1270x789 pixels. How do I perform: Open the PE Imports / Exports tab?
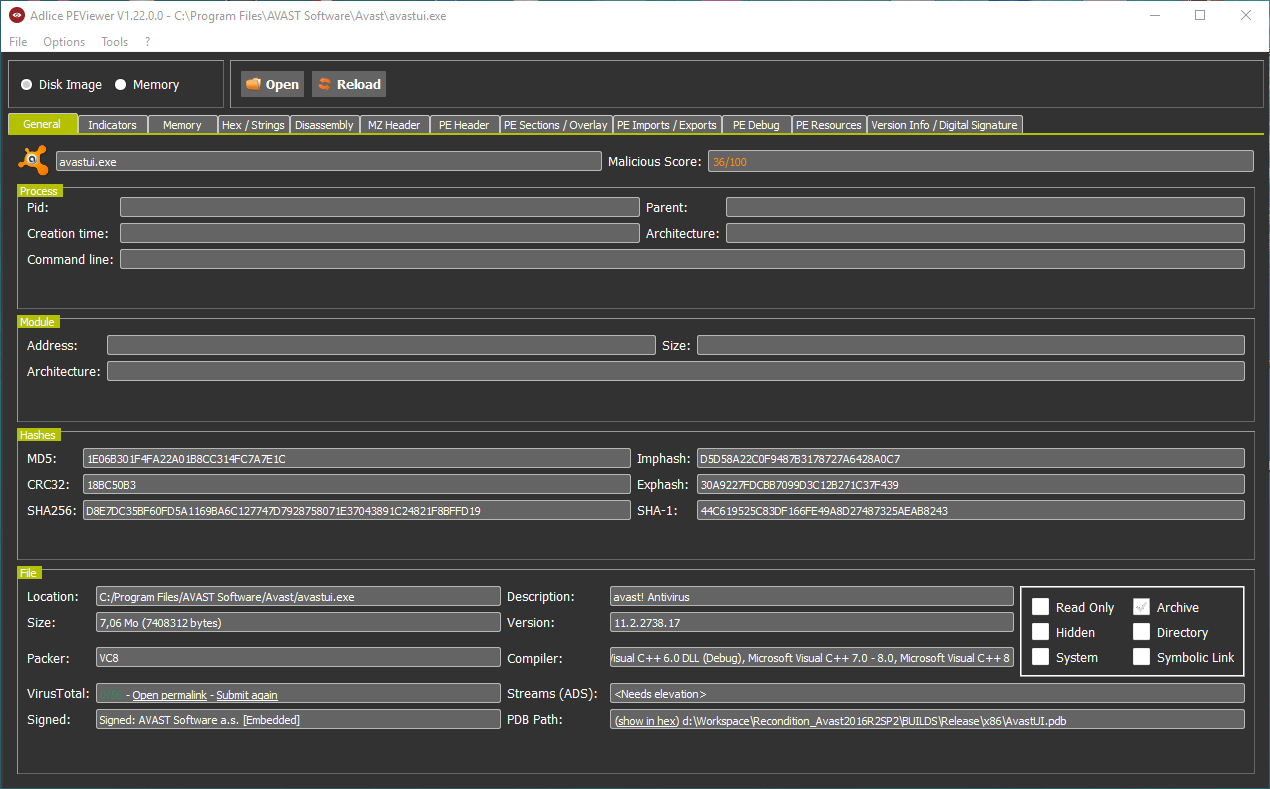[x=666, y=125]
